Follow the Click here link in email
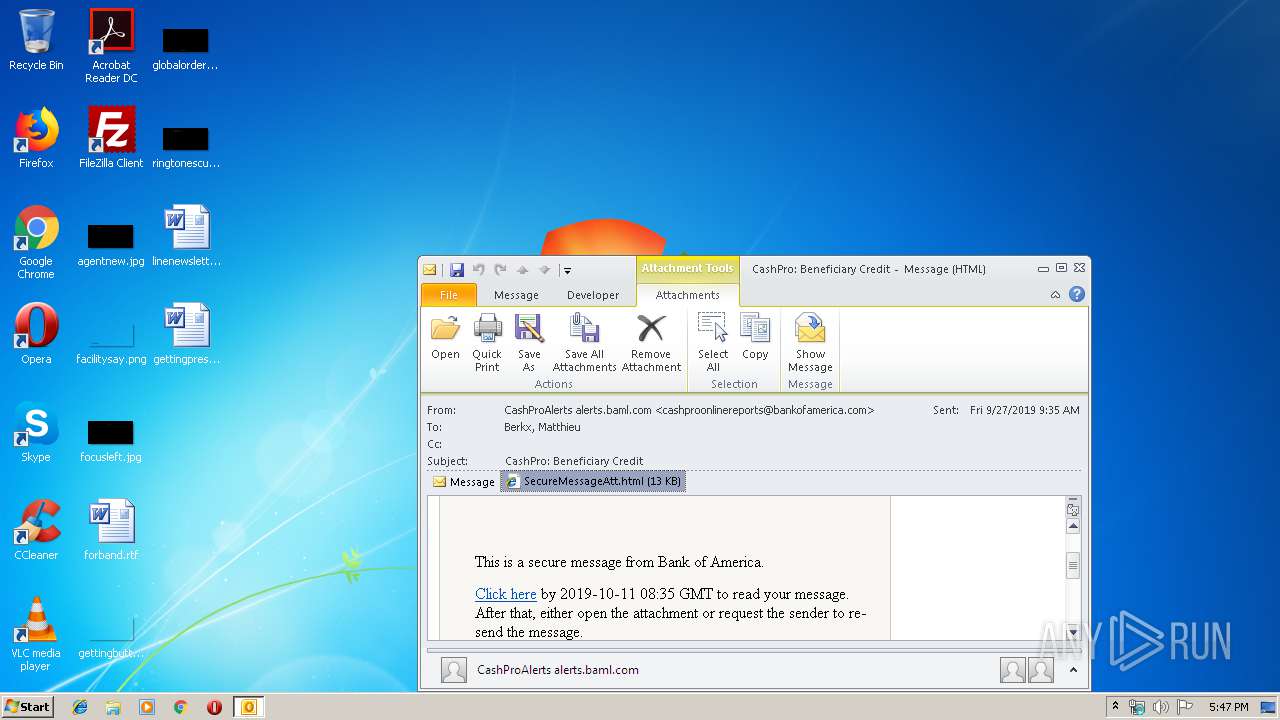 [x=506, y=594]
